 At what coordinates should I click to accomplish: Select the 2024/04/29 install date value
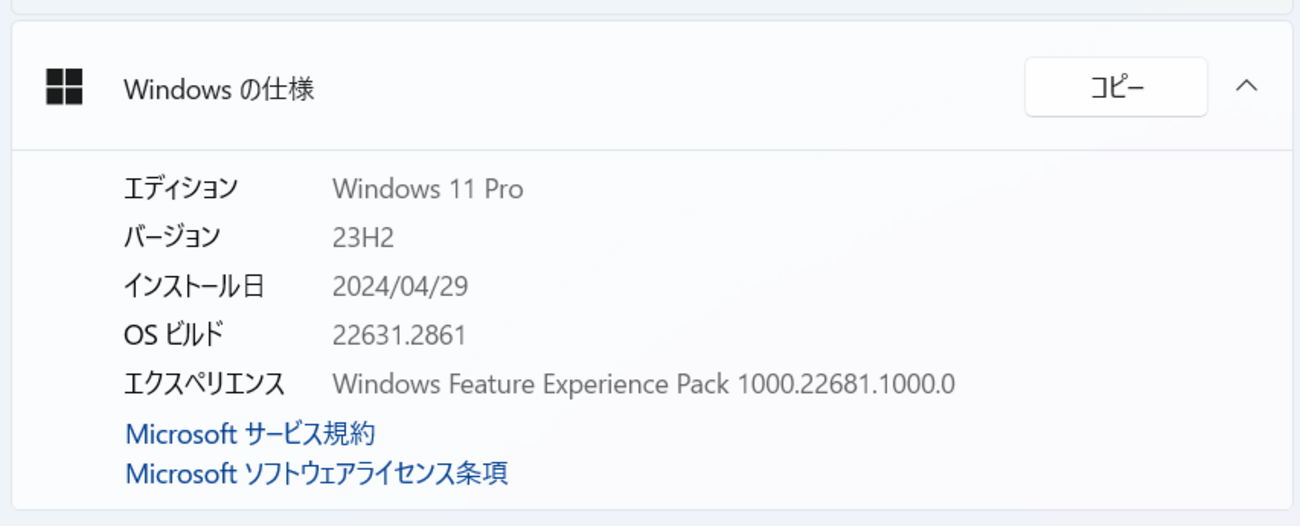(x=400, y=287)
